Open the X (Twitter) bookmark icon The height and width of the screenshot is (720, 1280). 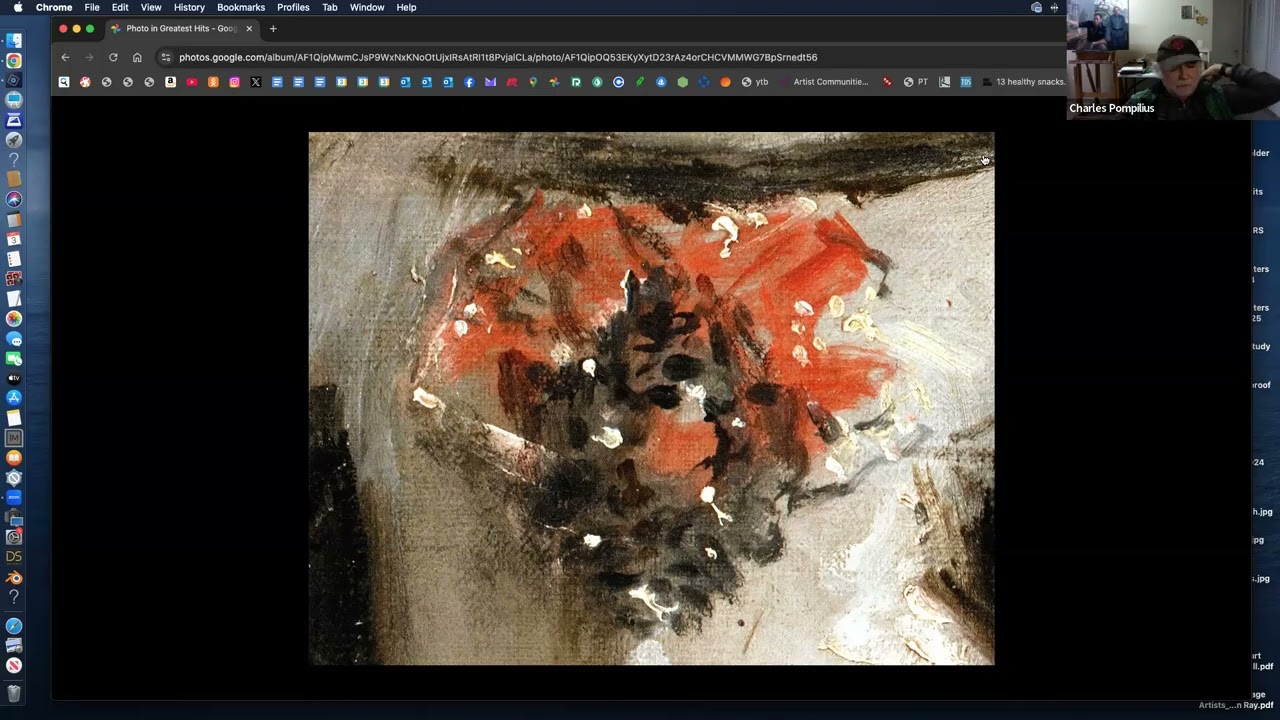(x=255, y=82)
